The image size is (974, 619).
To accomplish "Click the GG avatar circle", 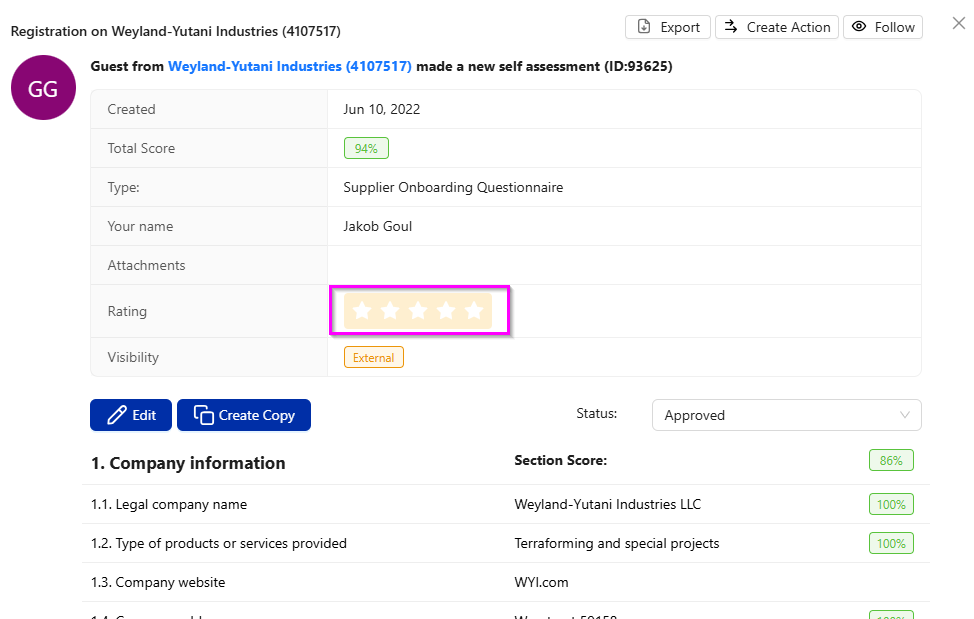I will click(x=43, y=88).
